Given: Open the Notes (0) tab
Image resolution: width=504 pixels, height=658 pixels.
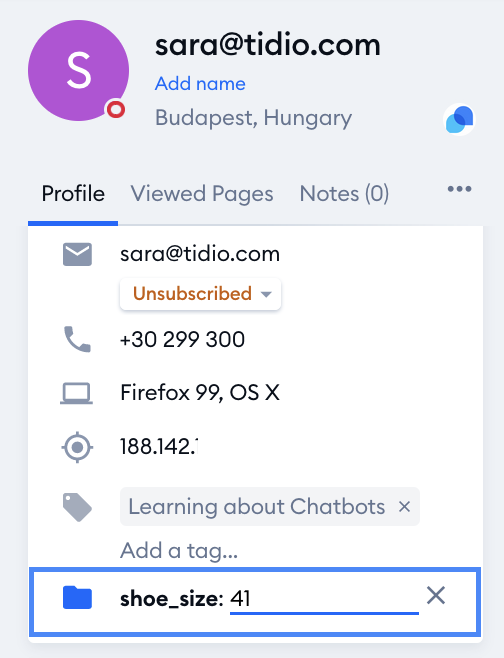Looking at the screenshot, I should (x=344, y=194).
